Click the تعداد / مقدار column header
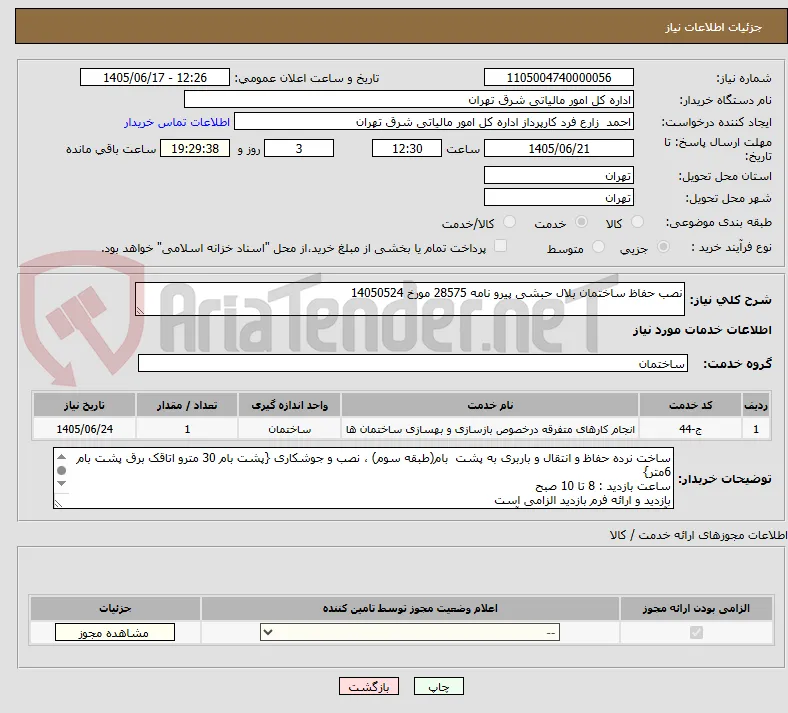 [x=187, y=405]
